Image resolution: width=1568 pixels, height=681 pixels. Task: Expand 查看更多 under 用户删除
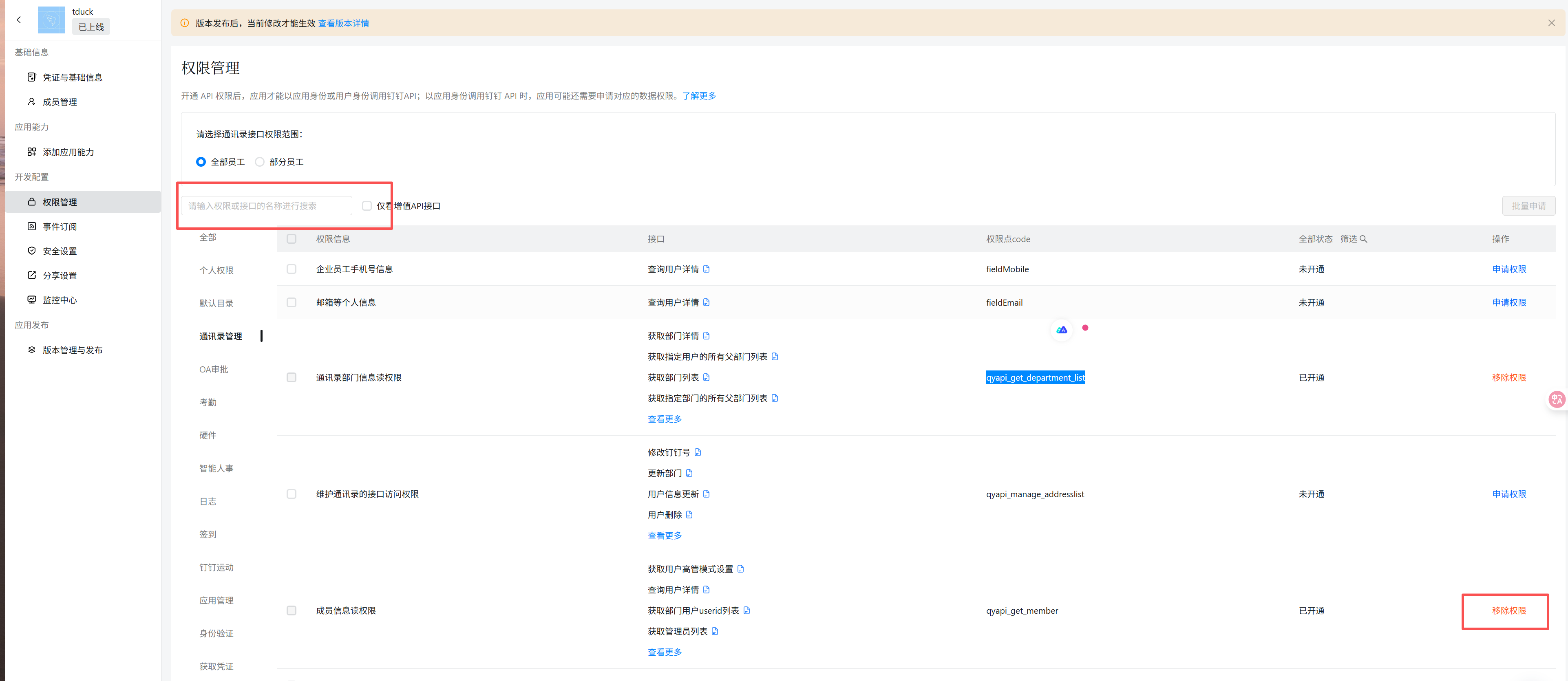click(x=665, y=536)
